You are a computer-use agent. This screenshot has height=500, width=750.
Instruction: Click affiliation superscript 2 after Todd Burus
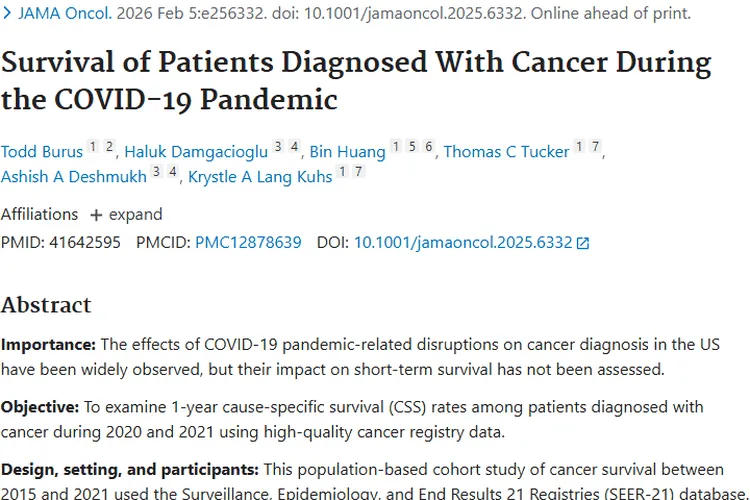click(109, 147)
